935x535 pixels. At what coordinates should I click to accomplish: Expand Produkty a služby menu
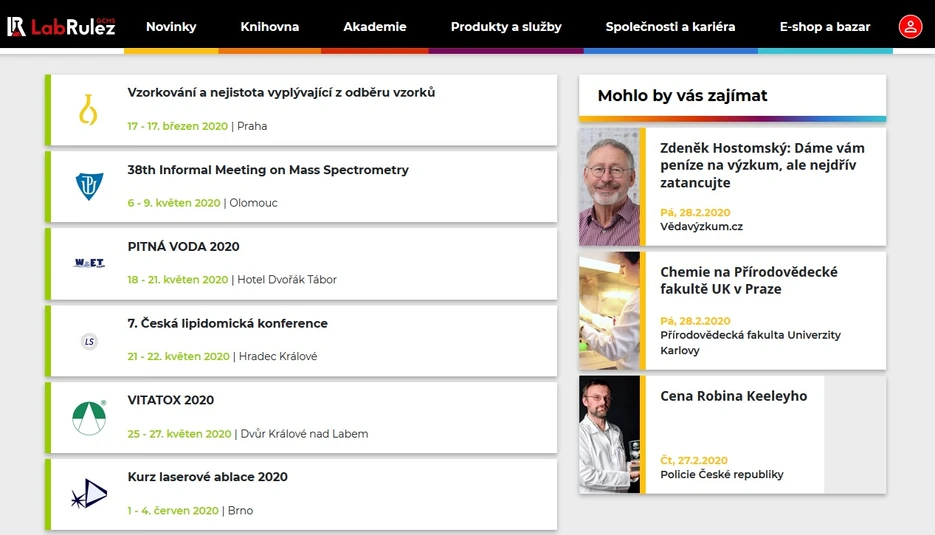pos(506,27)
